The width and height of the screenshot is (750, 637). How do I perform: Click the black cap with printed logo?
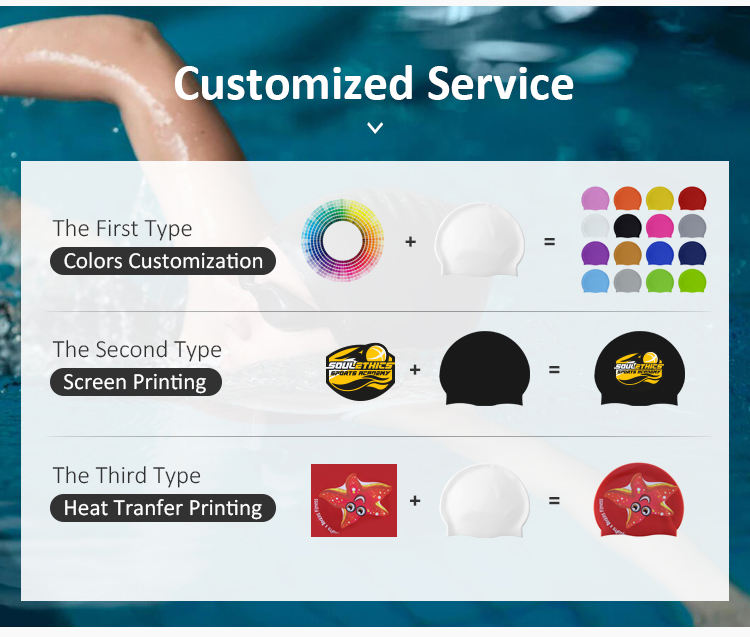[640, 369]
